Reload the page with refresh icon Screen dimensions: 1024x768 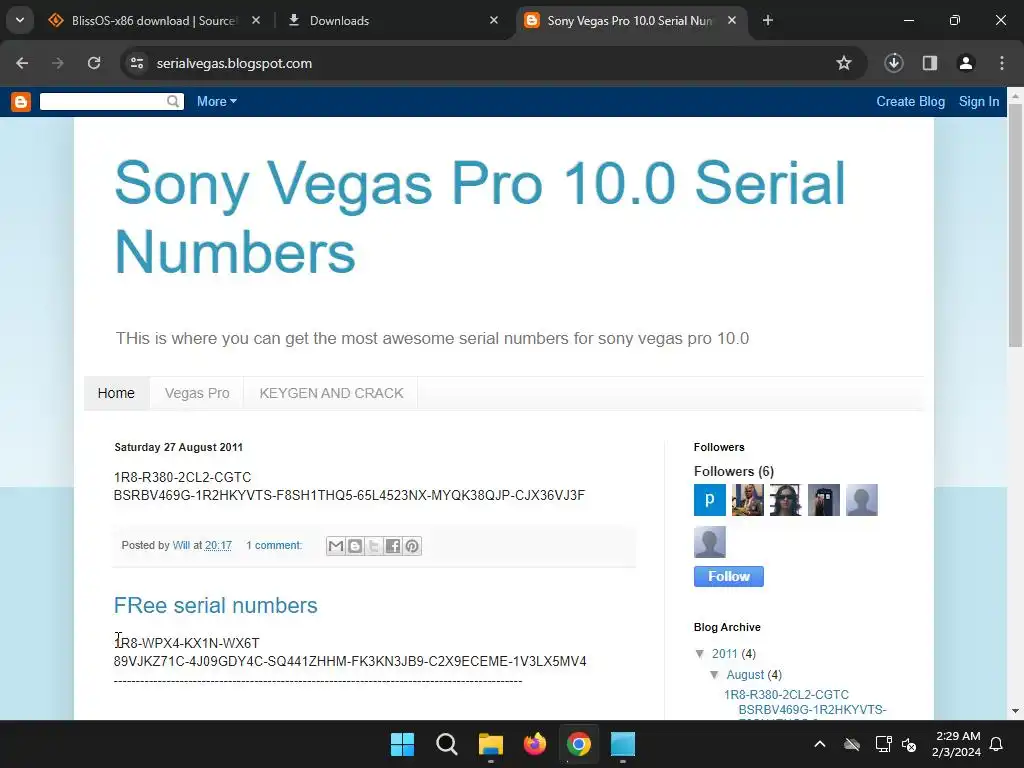[x=94, y=63]
